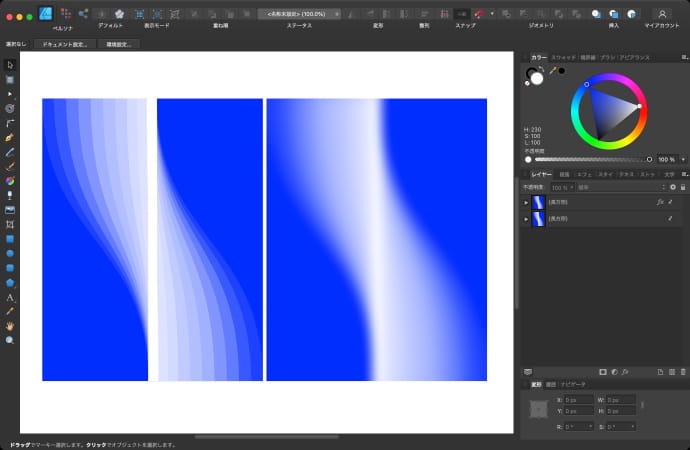Toggle visibility checkmark of the second layer

coord(671,217)
